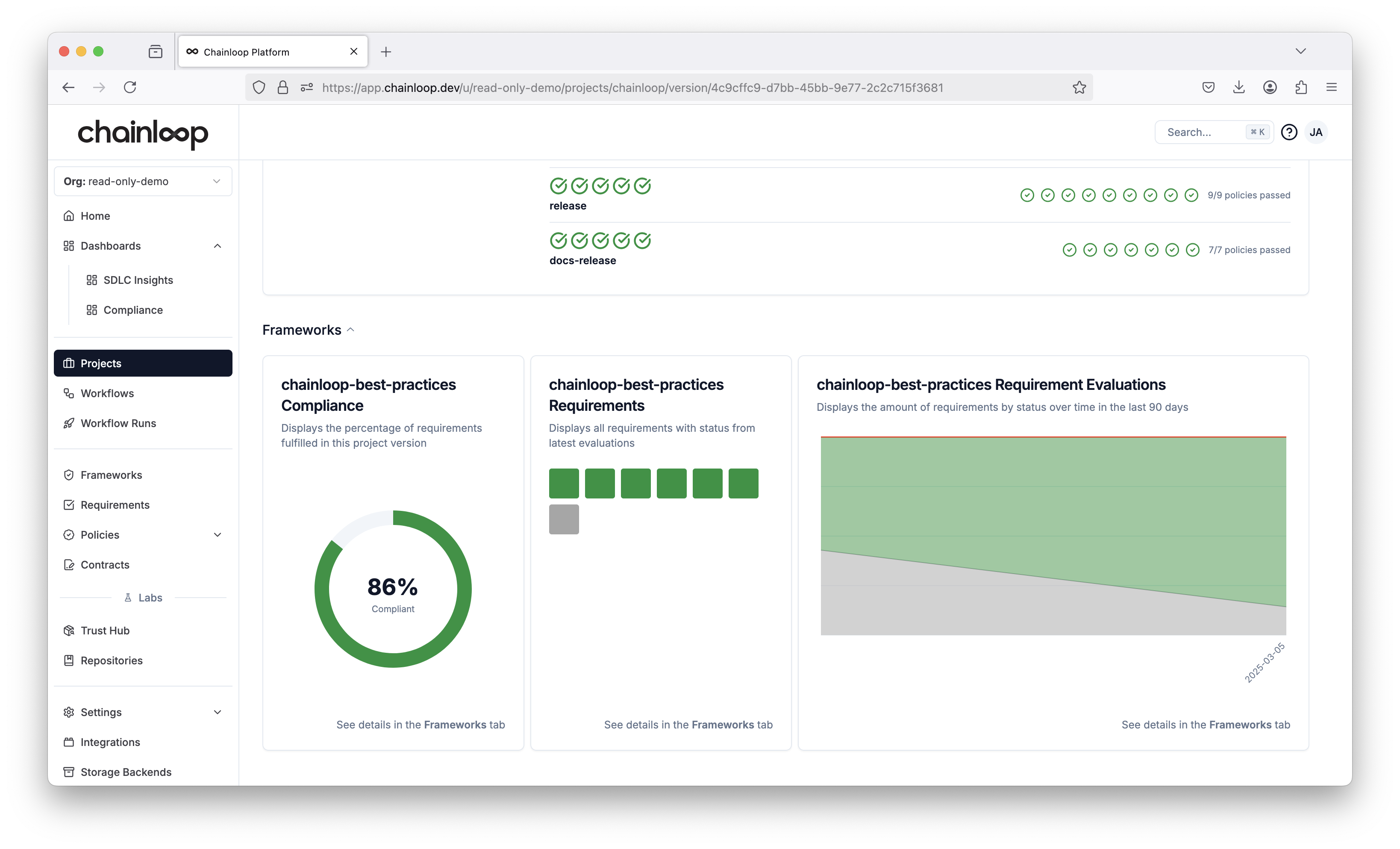Image resolution: width=1400 pixels, height=849 pixels.
Task: Click the Workflows icon
Action: [x=69, y=393]
